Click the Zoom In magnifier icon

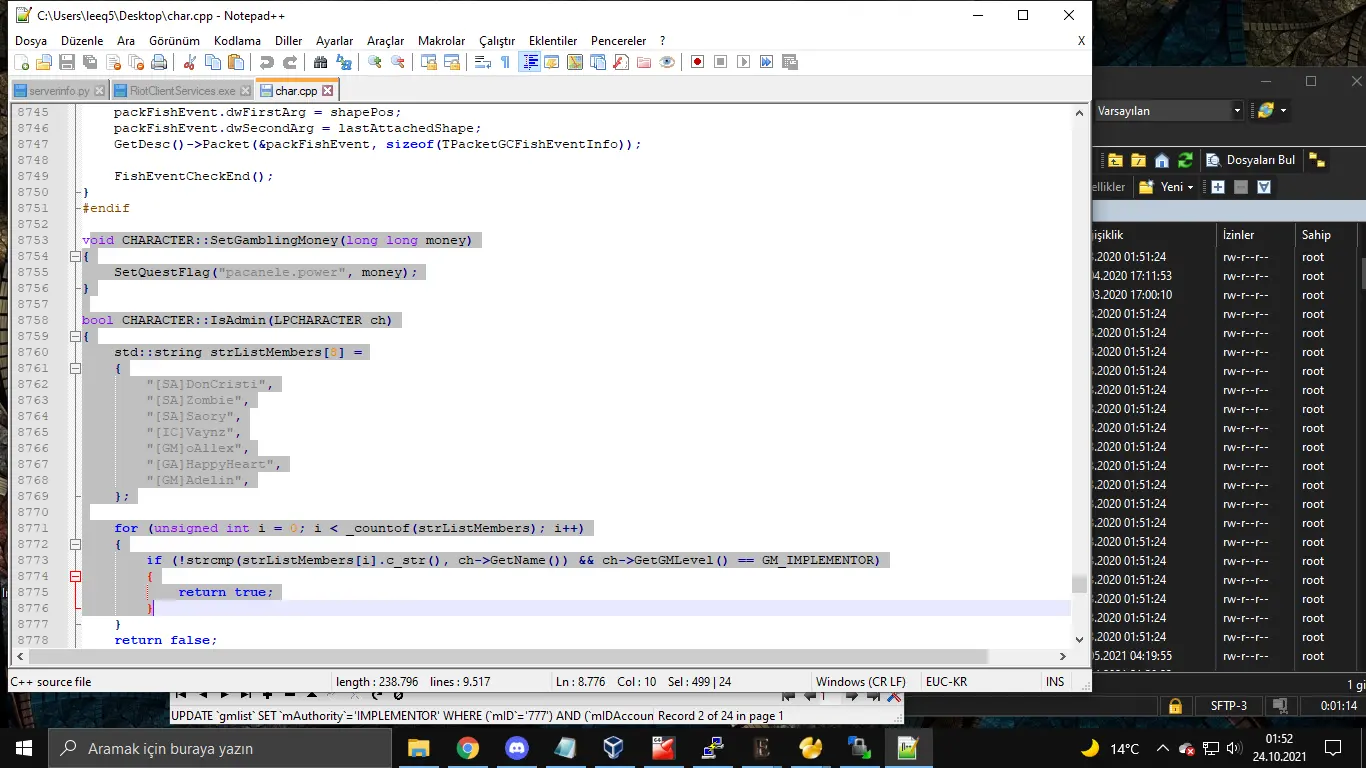(374, 62)
